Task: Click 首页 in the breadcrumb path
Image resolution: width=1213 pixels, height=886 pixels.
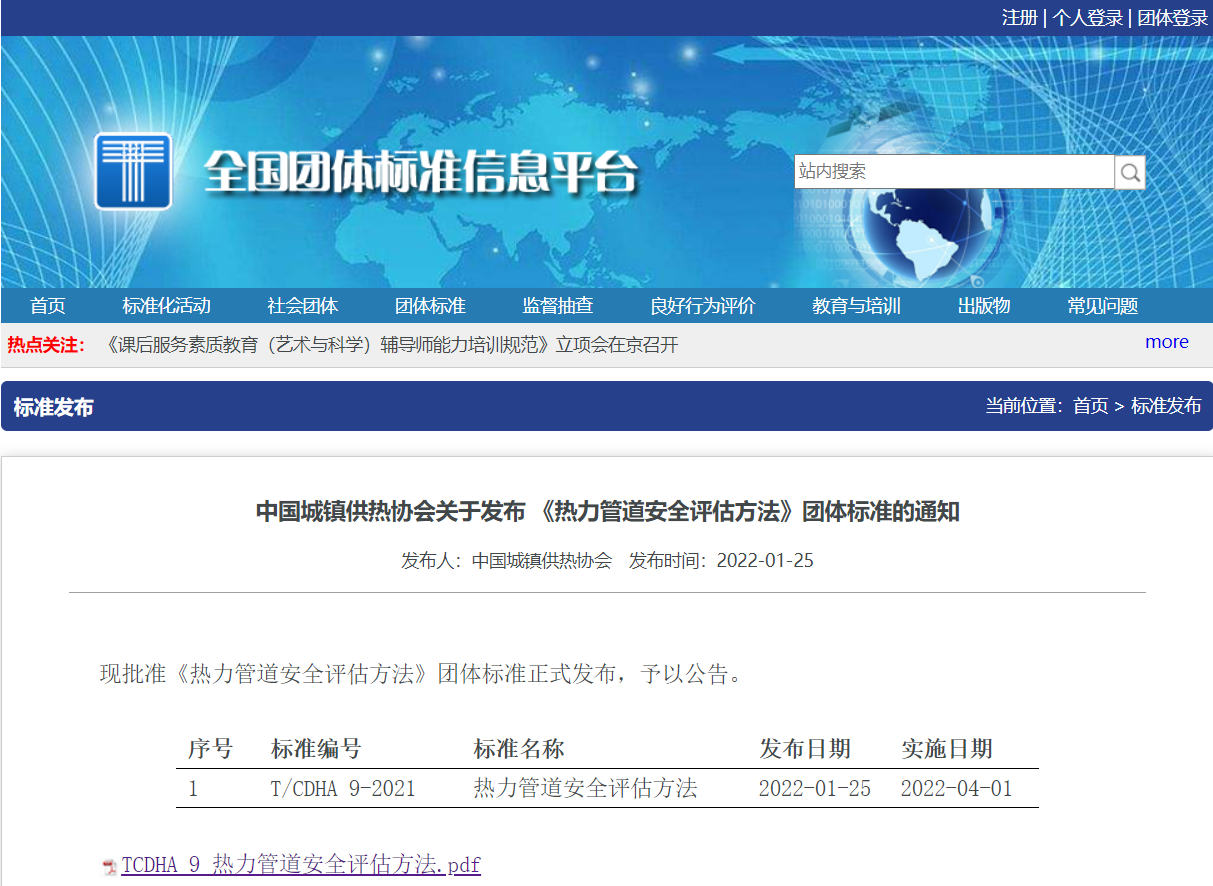Action: [x=1090, y=406]
